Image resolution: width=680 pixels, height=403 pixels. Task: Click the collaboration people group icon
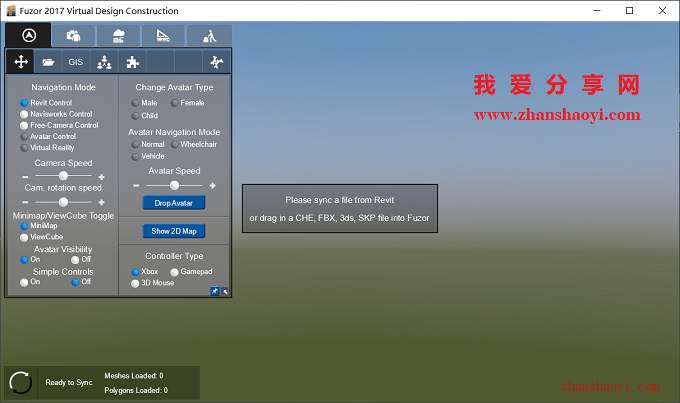[104, 62]
